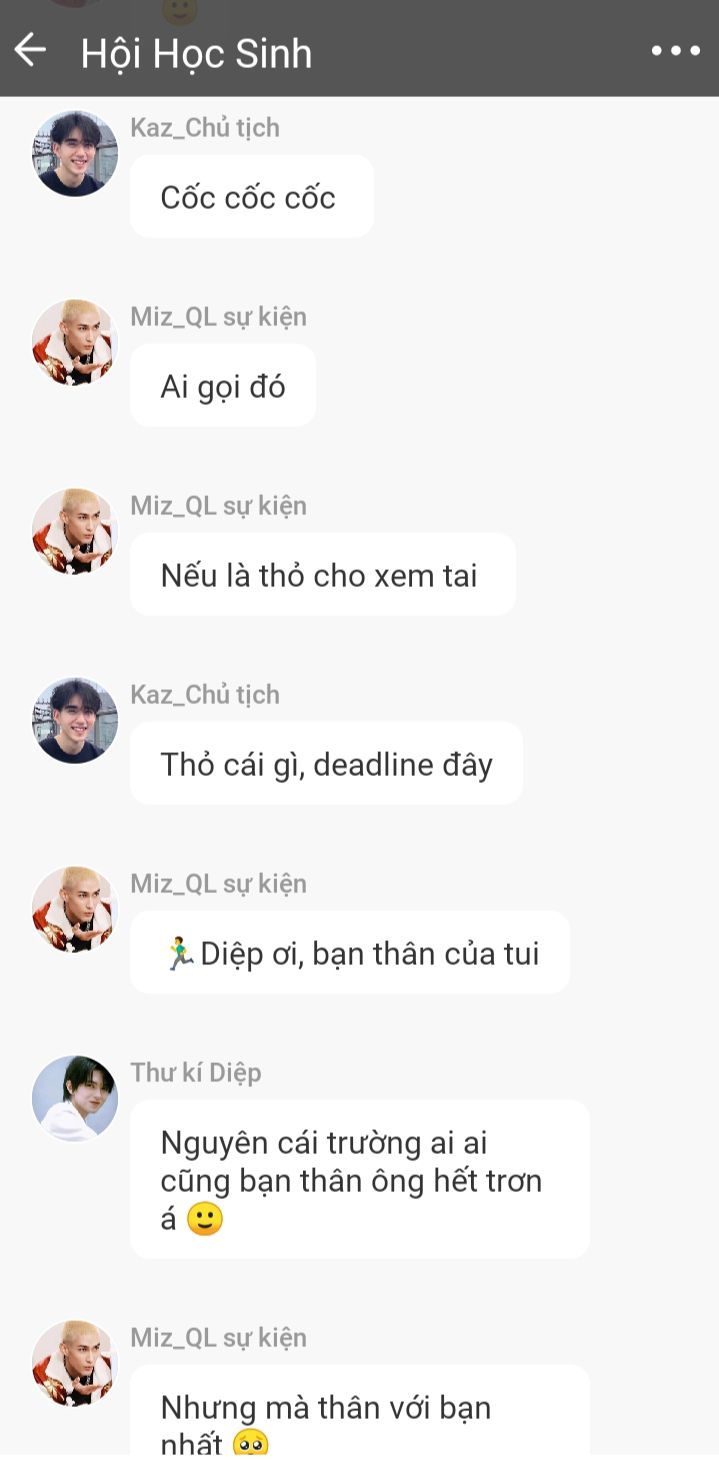Open Miz_QL avatar beside 'Nếu là thỏ cho xem tai'
Image resolution: width=719 pixels, height=1460 pixels.
75,532
